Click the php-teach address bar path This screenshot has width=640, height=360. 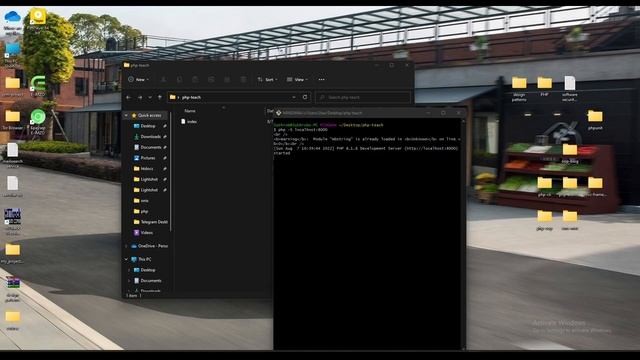[191, 97]
